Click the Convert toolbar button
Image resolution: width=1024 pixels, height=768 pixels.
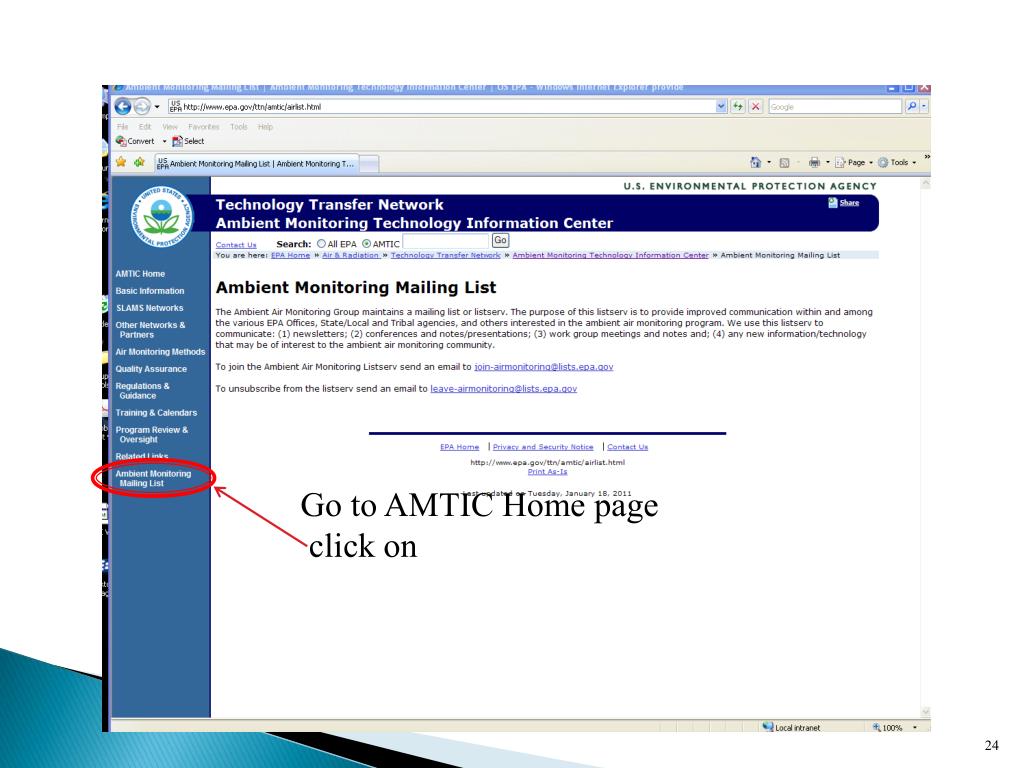[135, 141]
